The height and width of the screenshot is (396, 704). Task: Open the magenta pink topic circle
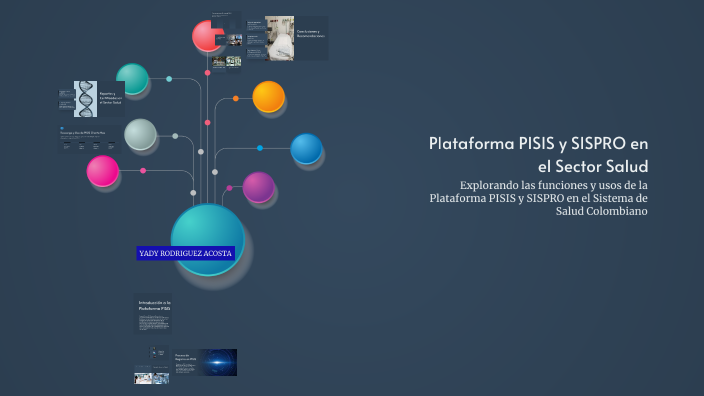102,171
